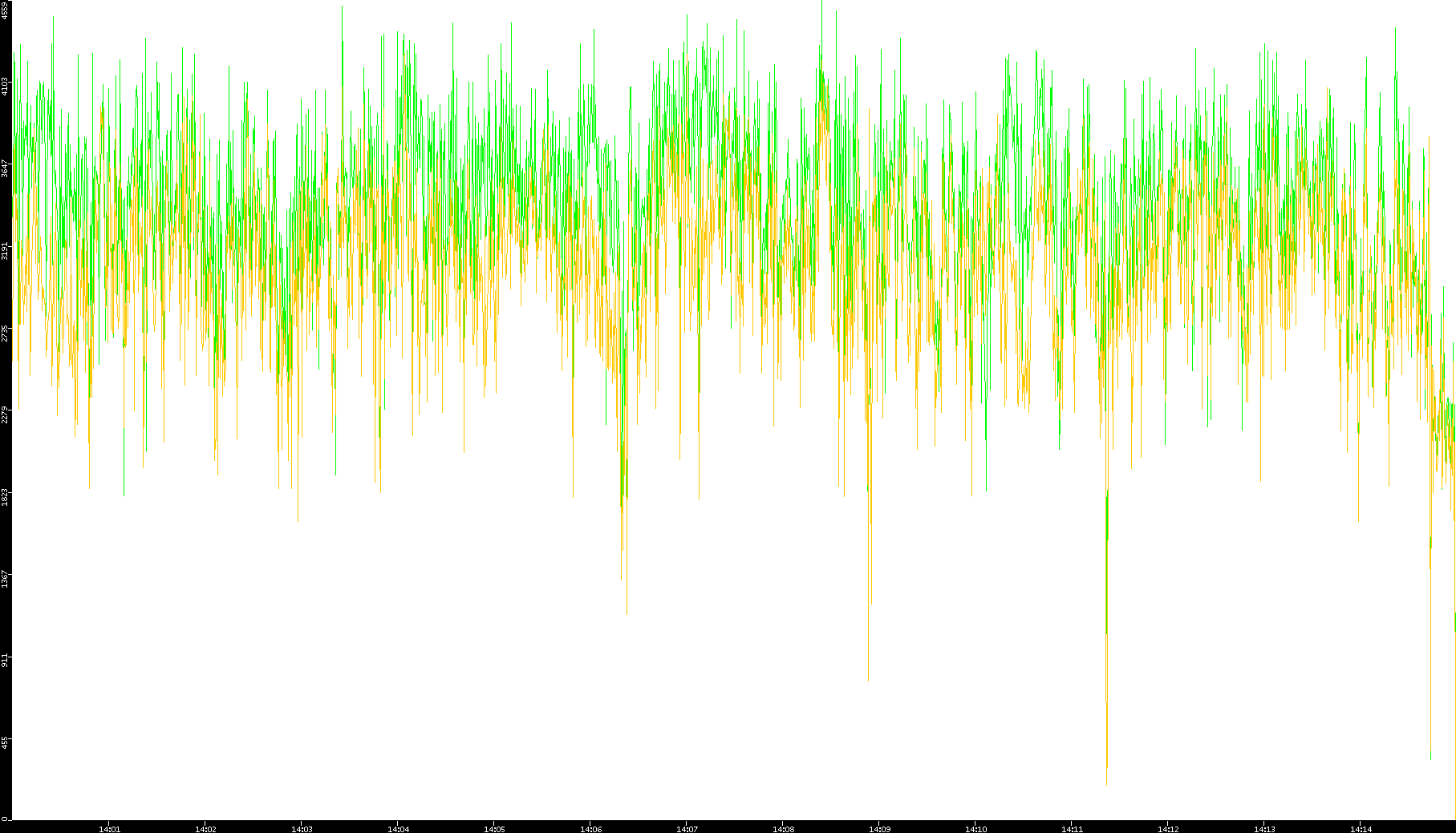
Task: Click the 3647 label on the value axis
Action: (x=5, y=168)
